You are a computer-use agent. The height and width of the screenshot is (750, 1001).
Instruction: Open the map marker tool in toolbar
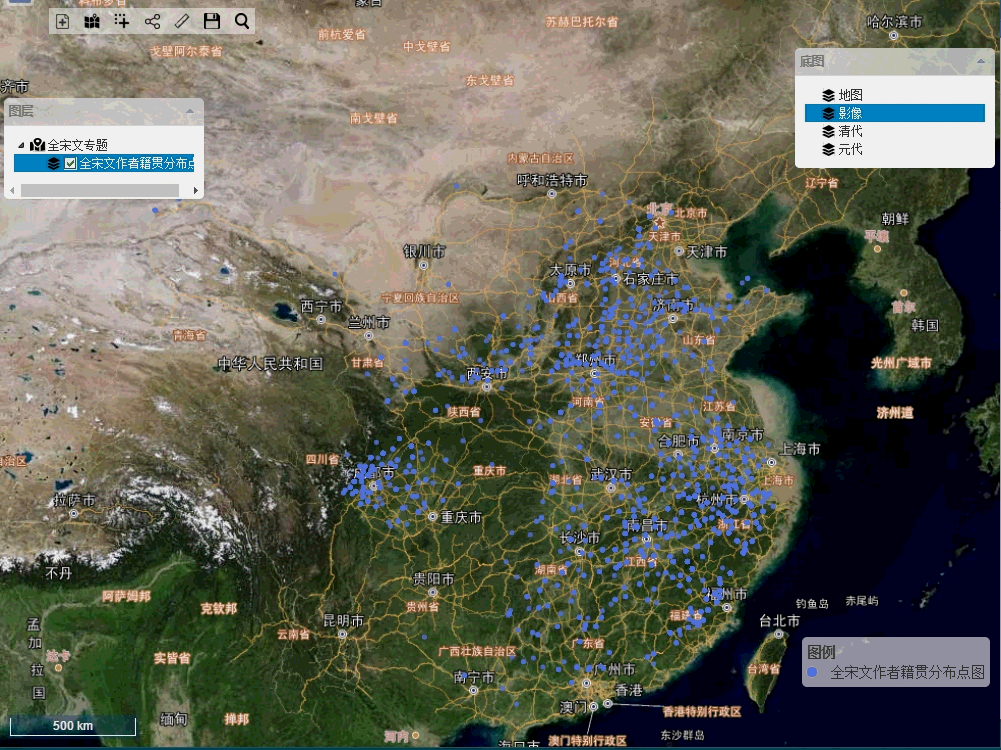point(92,21)
